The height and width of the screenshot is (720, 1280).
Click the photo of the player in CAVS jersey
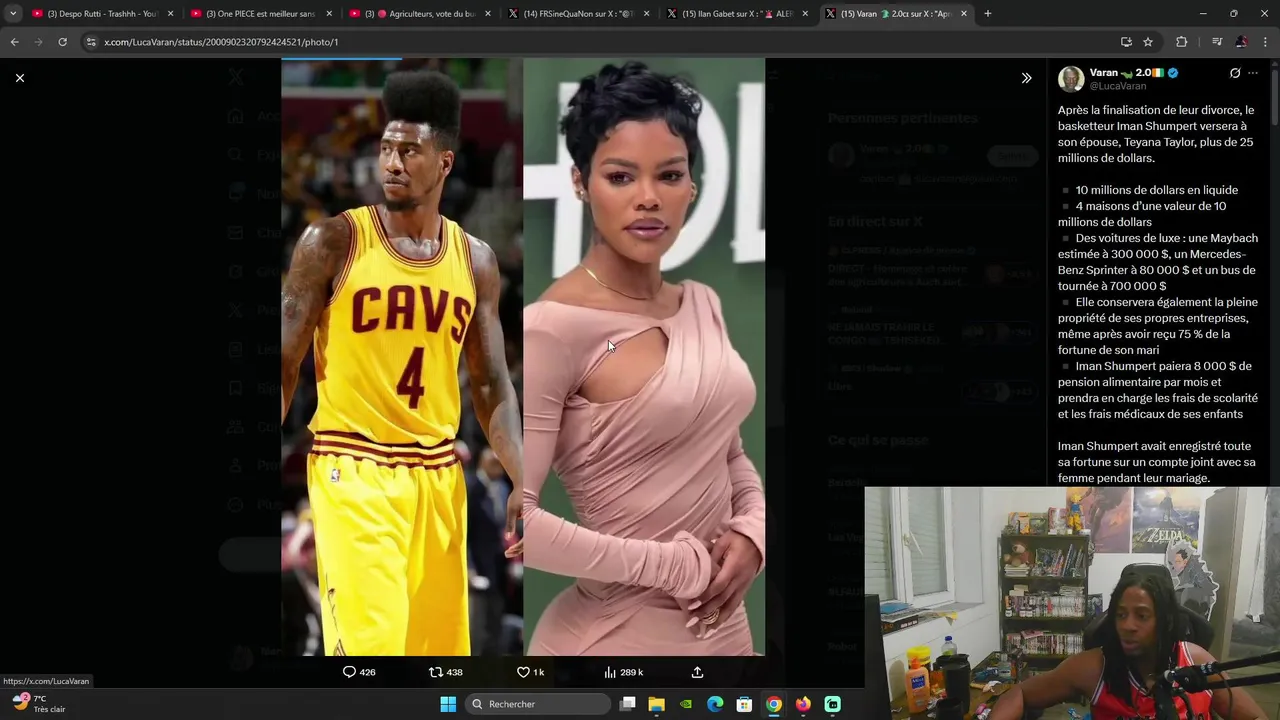pyautogui.click(x=402, y=357)
